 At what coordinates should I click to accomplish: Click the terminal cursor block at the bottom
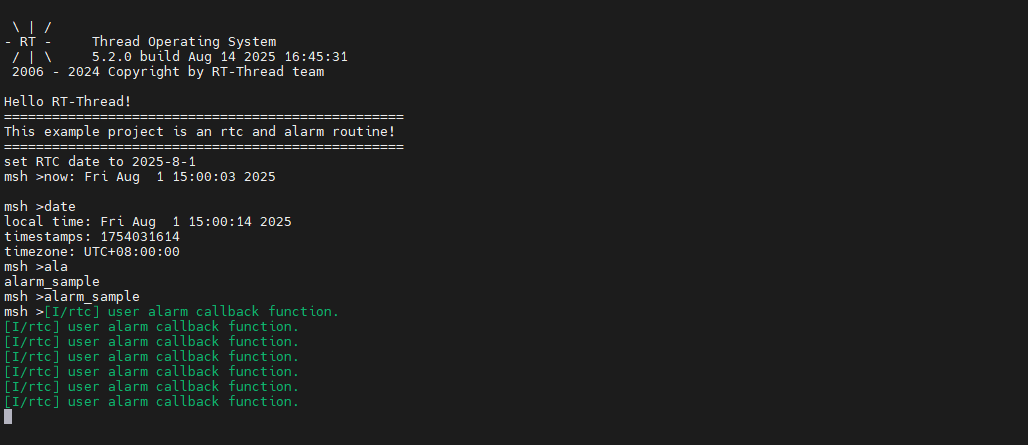(8, 417)
